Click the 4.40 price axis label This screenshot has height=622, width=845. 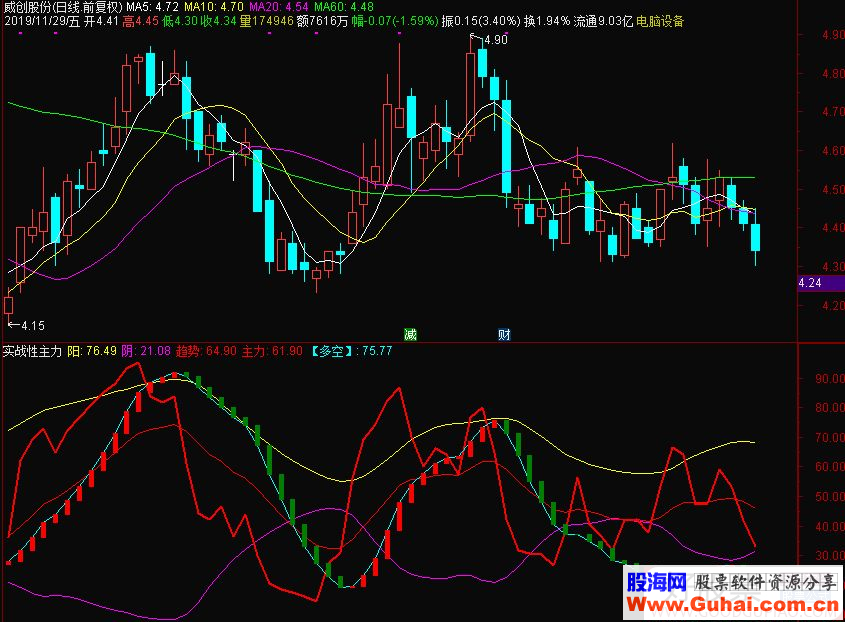pyautogui.click(x=833, y=228)
